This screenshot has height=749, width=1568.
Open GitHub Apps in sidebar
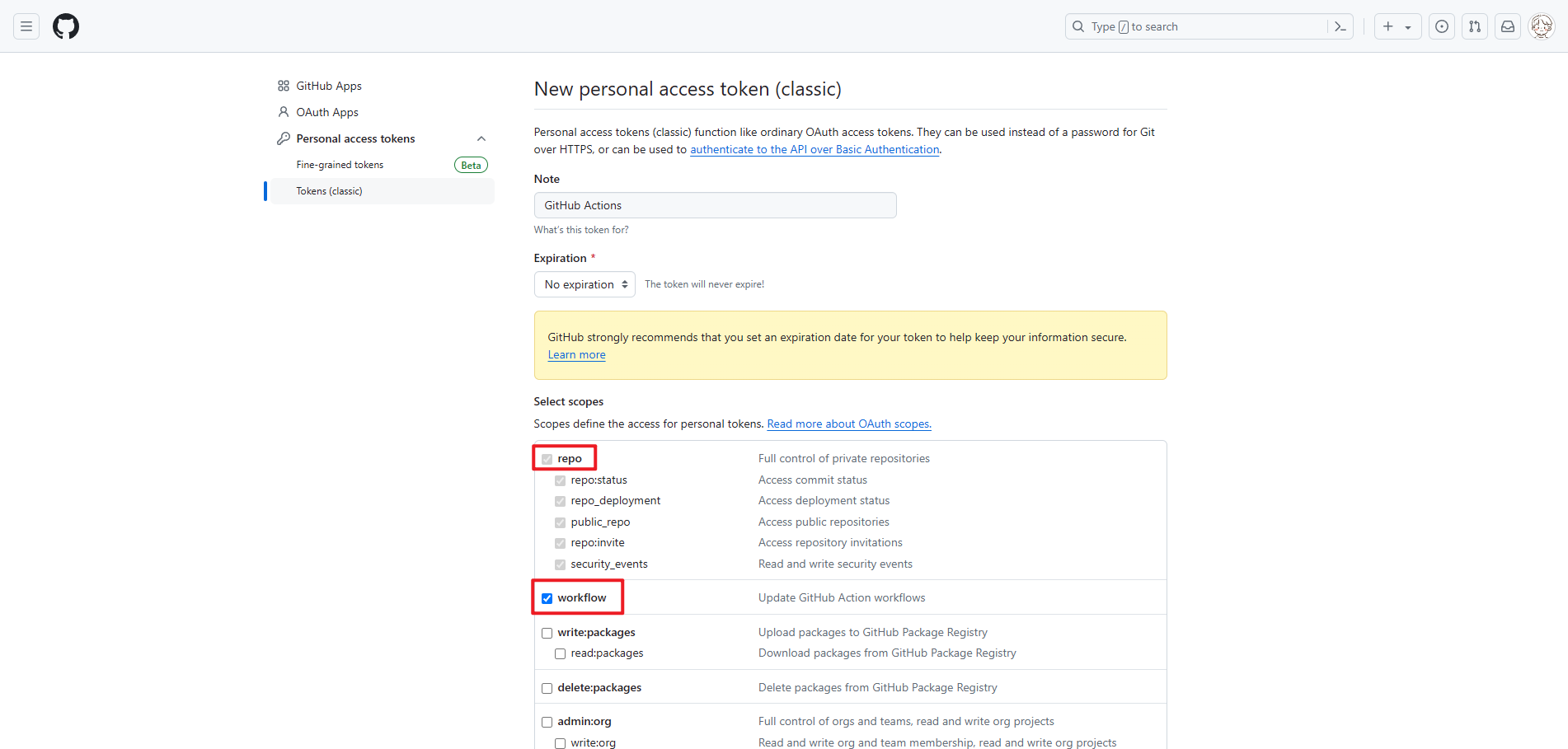click(329, 86)
